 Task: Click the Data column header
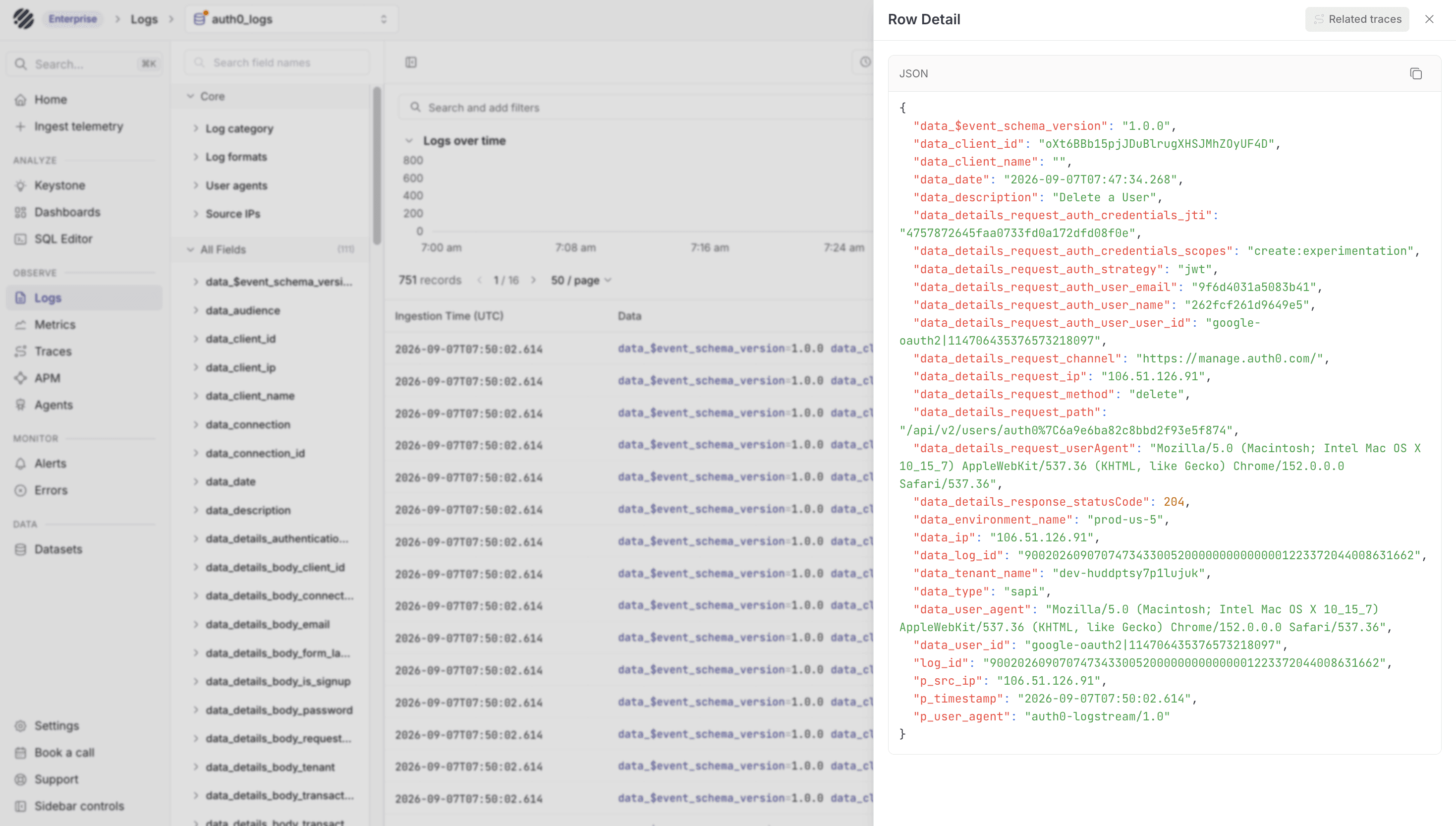629,315
